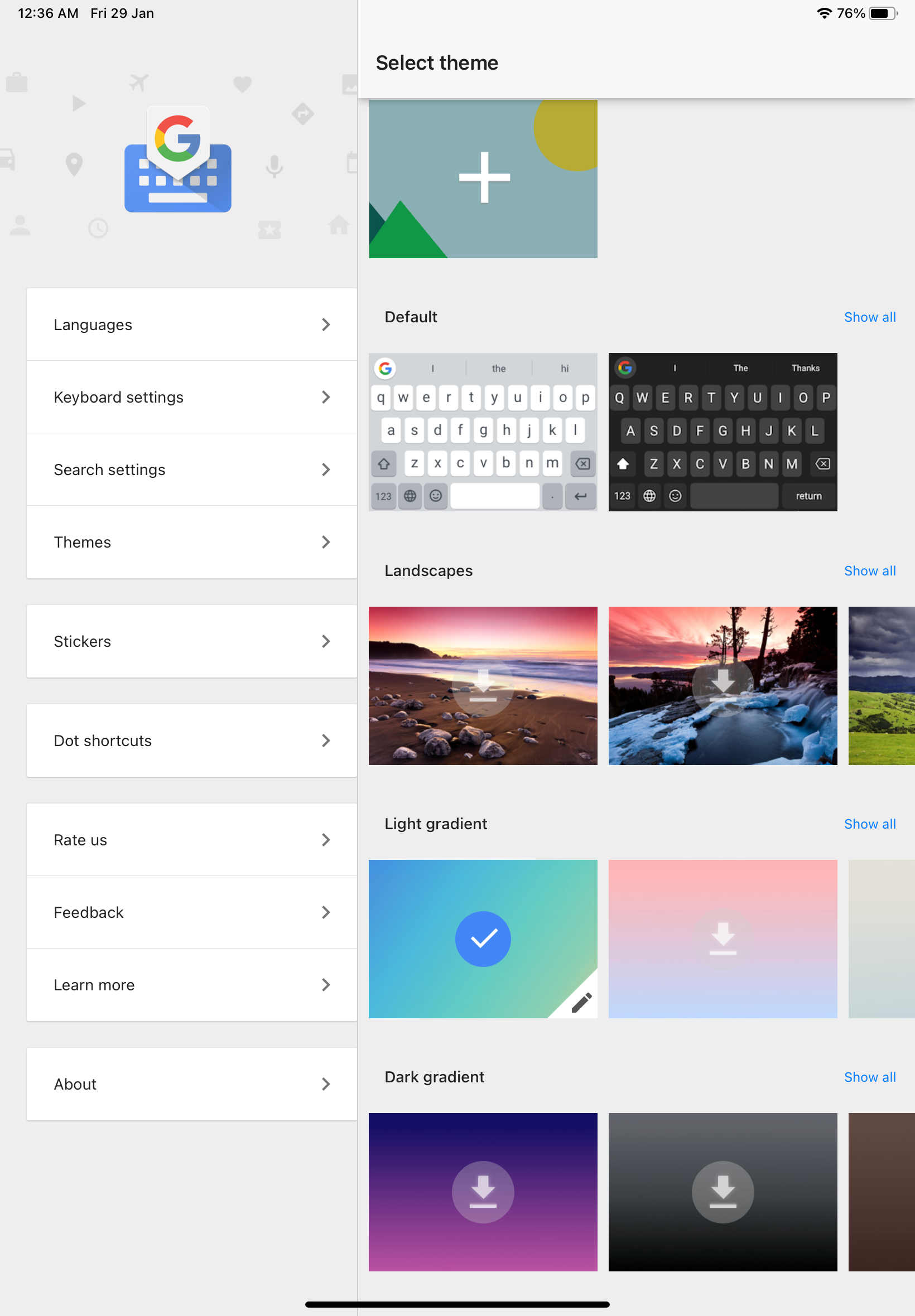
Task: Show all Landscapes themes
Action: 870,570
